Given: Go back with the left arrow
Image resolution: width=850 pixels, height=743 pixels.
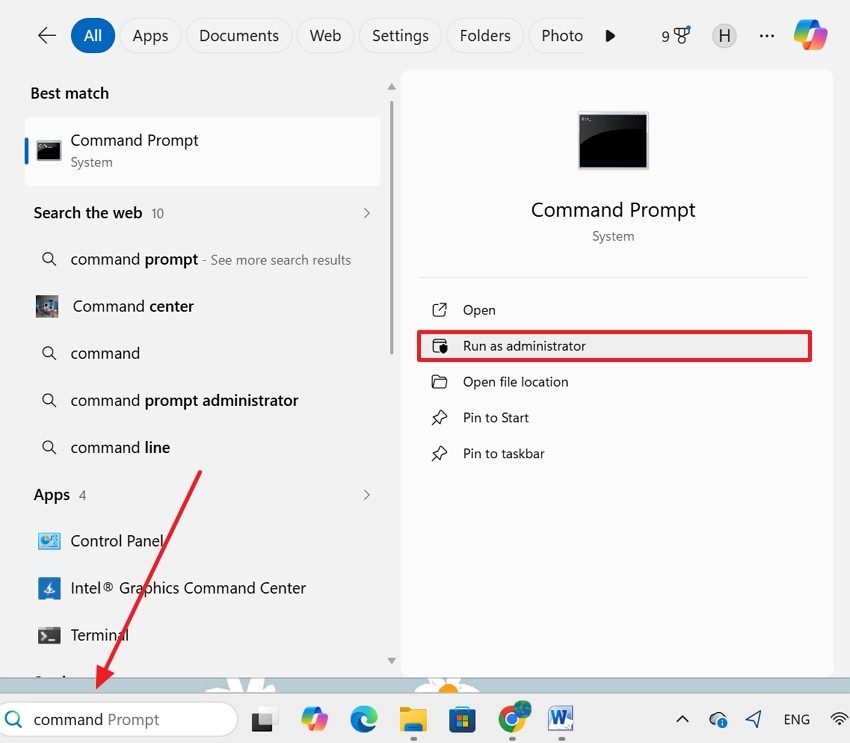Looking at the screenshot, I should coord(47,36).
